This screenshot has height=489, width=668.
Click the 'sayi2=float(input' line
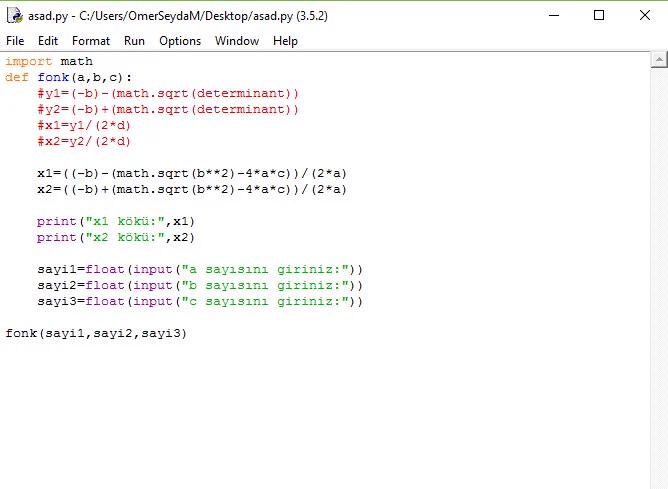point(200,285)
